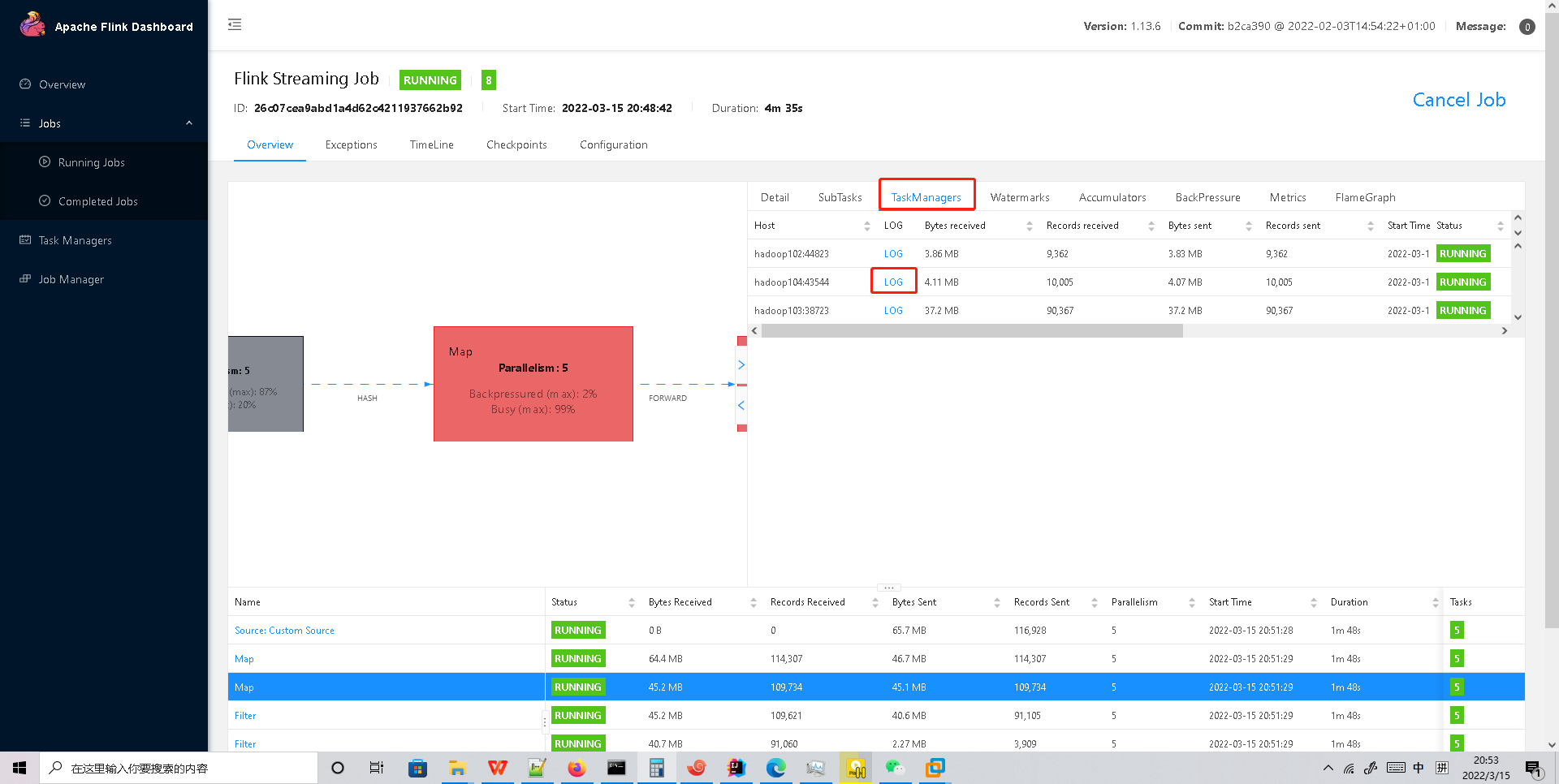Select the job Overview tab
This screenshot has height=784, width=1559.
tap(270, 145)
